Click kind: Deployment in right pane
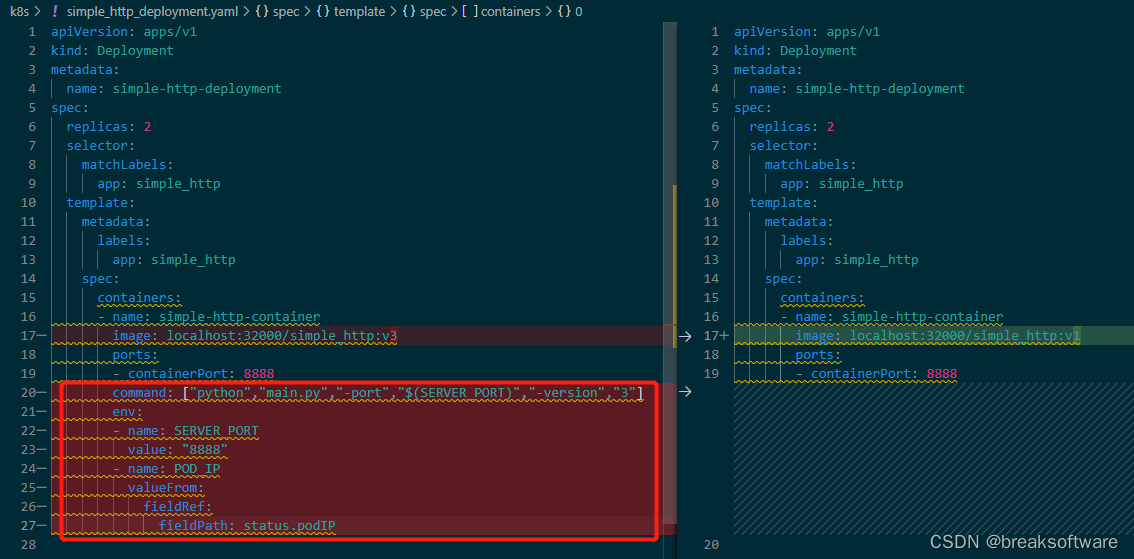Image resolution: width=1134 pixels, height=559 pixels. [x=795, y=51]
